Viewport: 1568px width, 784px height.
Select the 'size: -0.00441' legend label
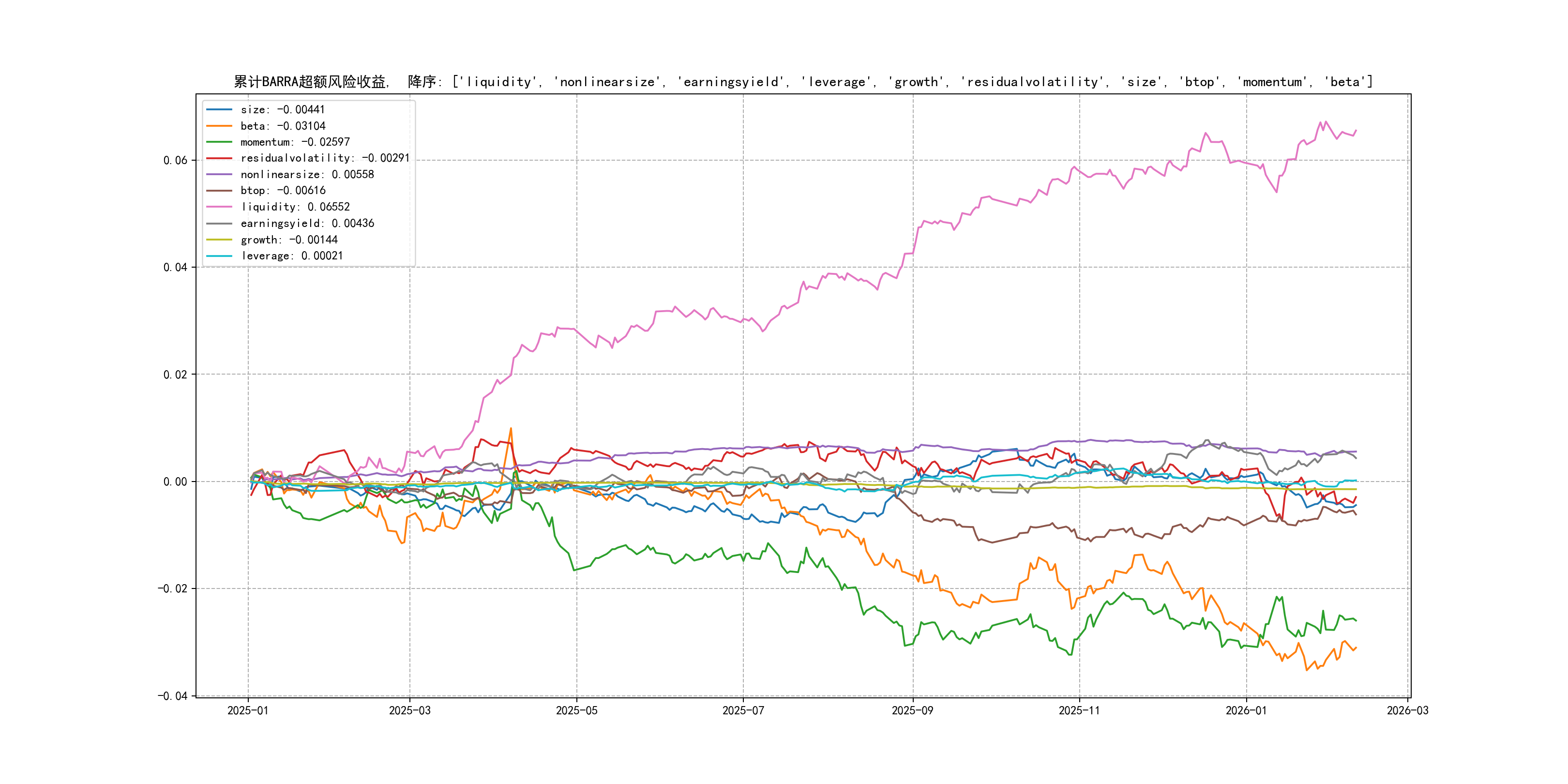pyautogui.click(x=283, y=109)
